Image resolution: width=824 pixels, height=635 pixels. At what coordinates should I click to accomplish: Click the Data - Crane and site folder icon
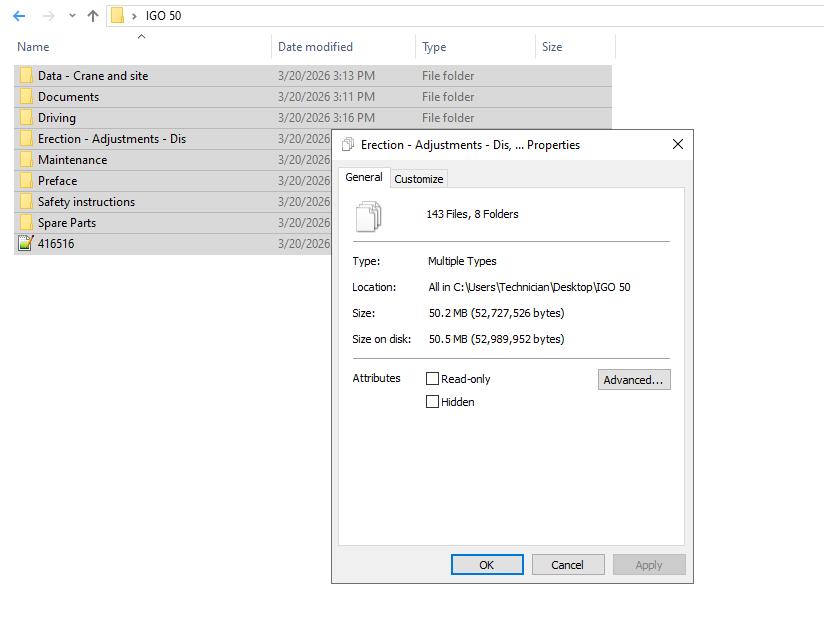point(25,76)
